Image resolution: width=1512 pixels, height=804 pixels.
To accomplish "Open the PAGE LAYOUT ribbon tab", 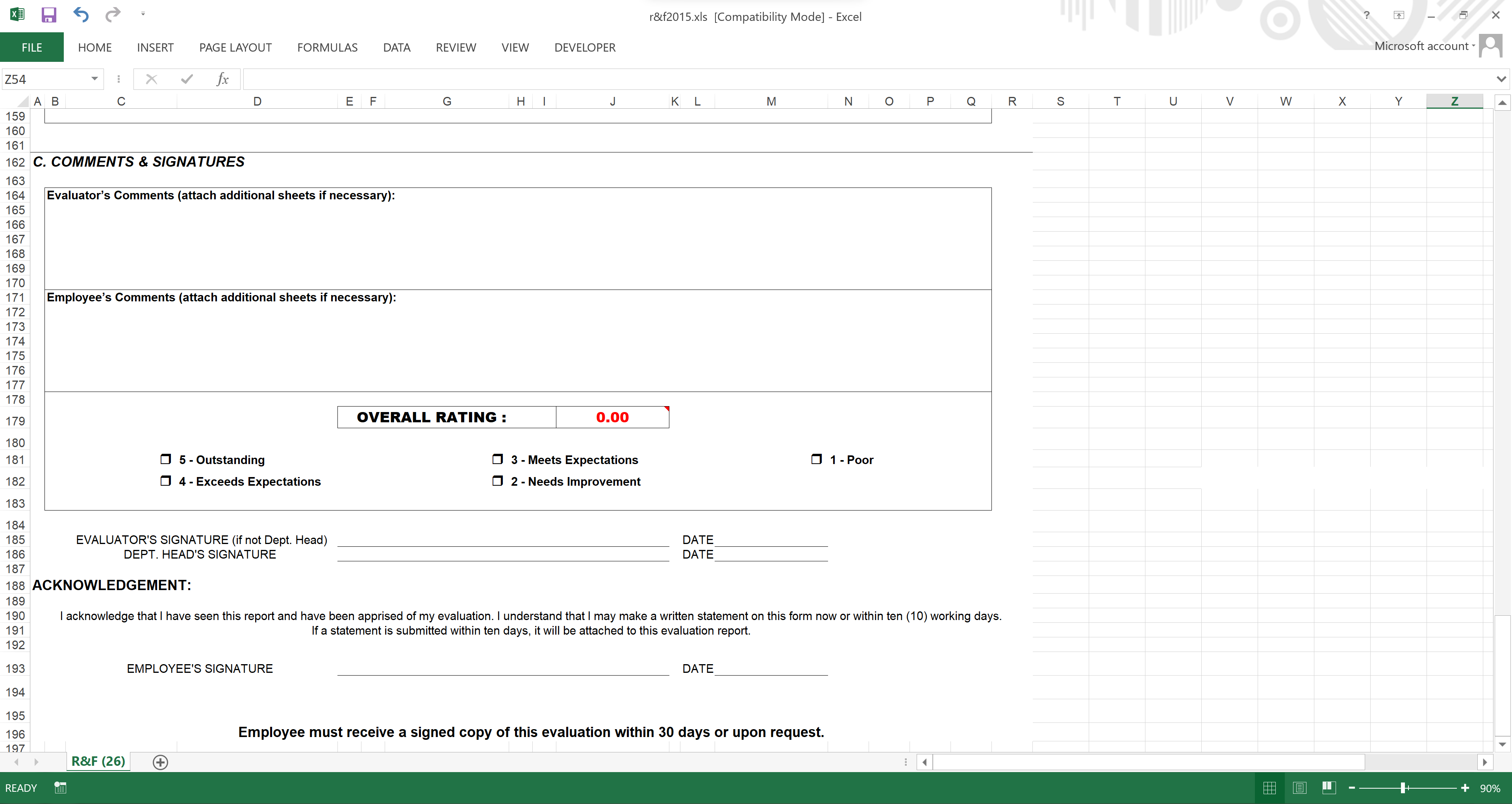I will click(x=235, y=48).
